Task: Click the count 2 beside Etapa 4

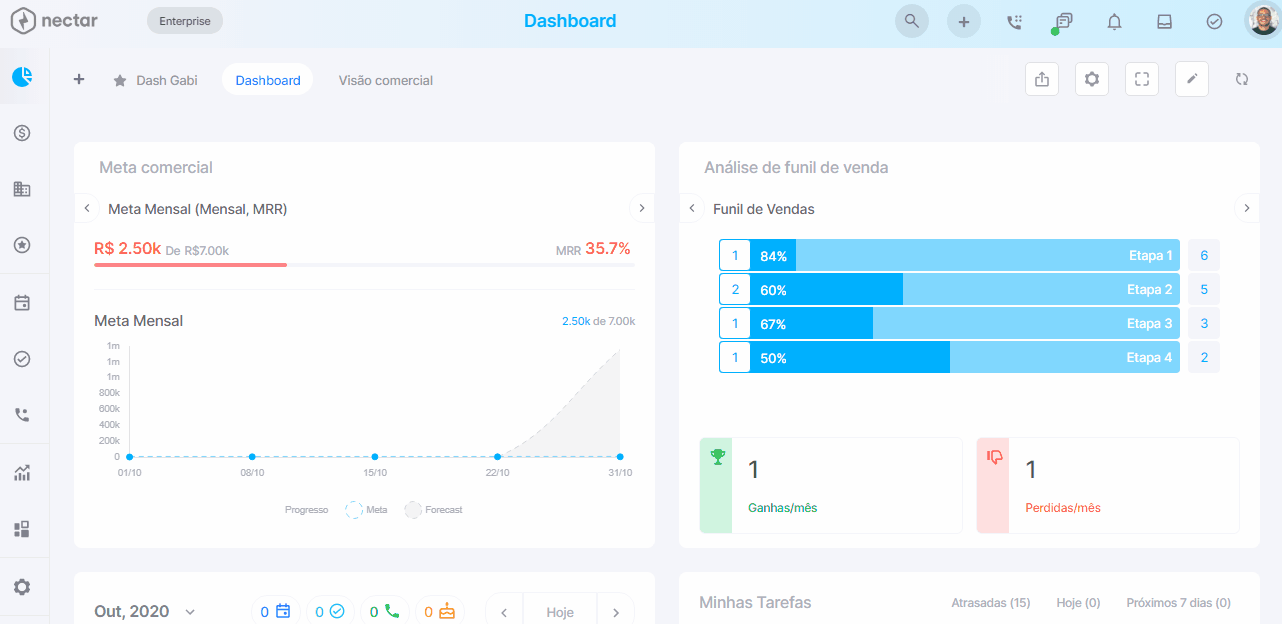Action: [1204, 357]
